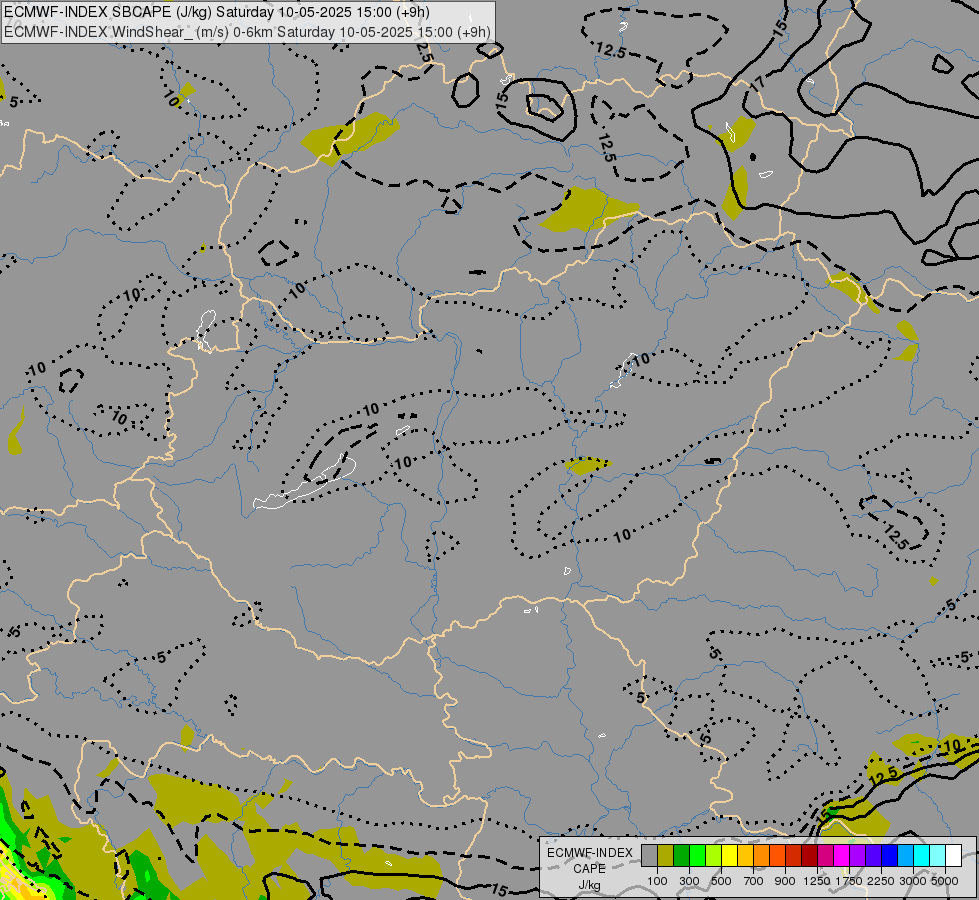
Task: Click the pure blue legend swatch
Action: (x=889, y=855)
